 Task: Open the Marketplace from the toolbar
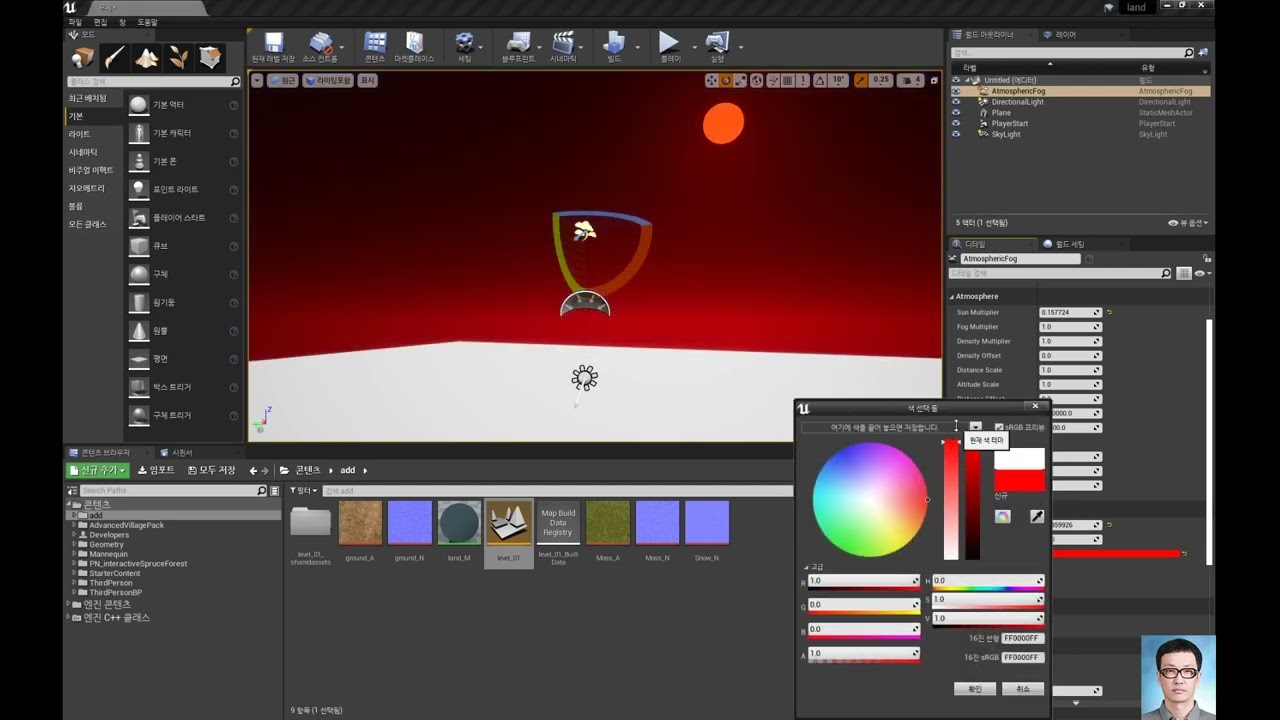pyautogui.click(x=414, y=45)
